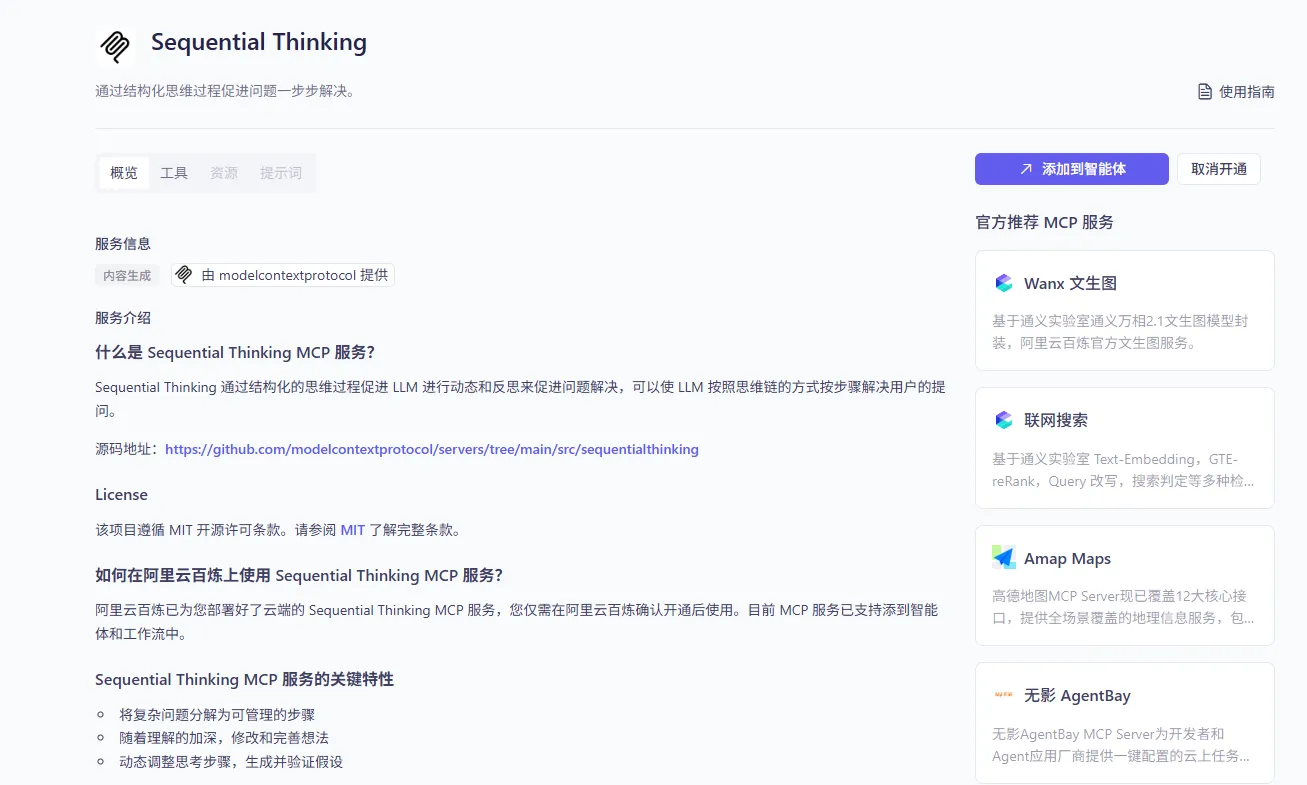Click Amap description 高德地图MCP Server现已覆盖12大核心接口
This screenshot has width=1307, height=785.
pos(1123,607)
